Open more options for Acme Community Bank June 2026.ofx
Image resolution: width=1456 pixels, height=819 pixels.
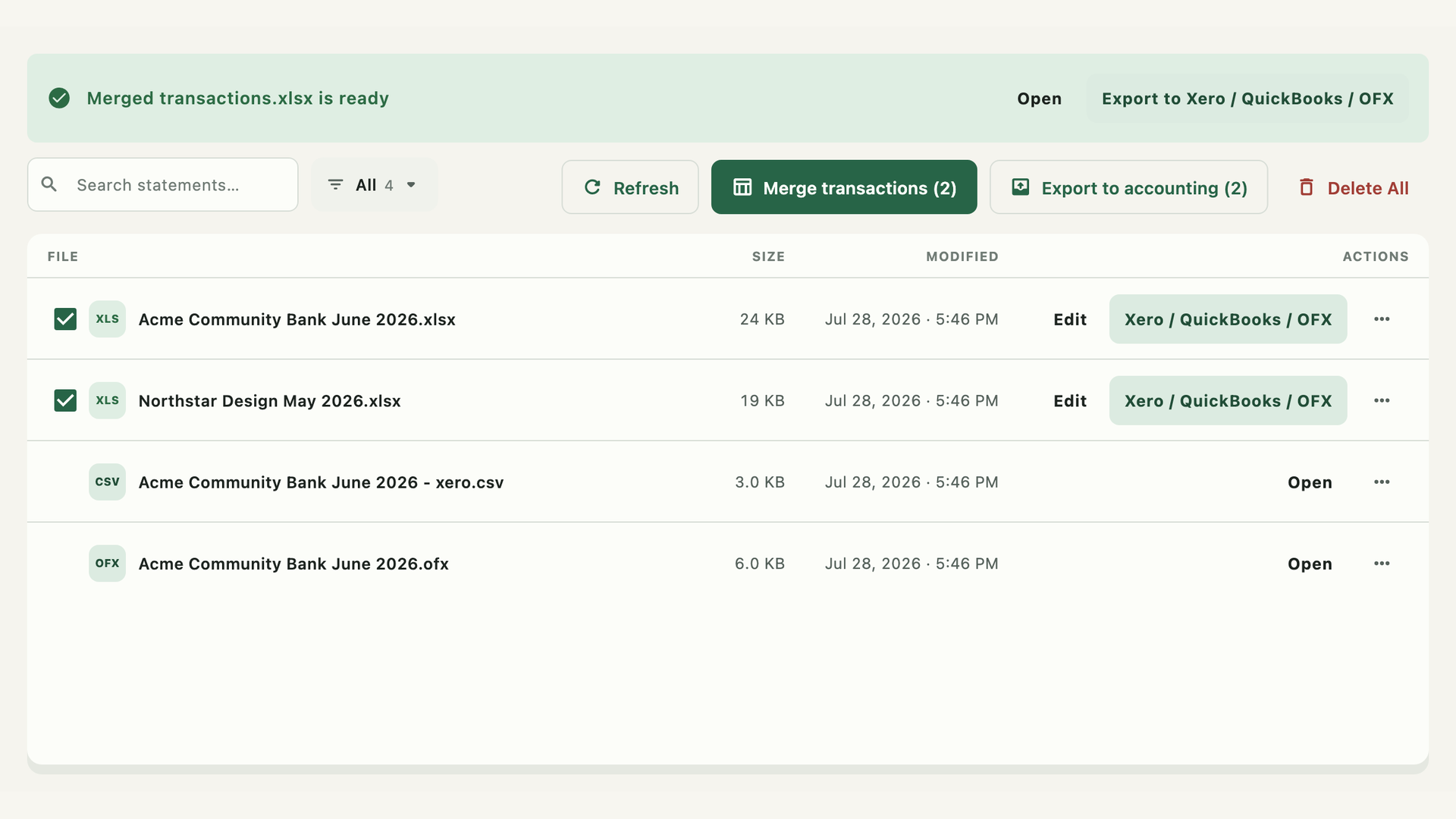coord(1382,563)
